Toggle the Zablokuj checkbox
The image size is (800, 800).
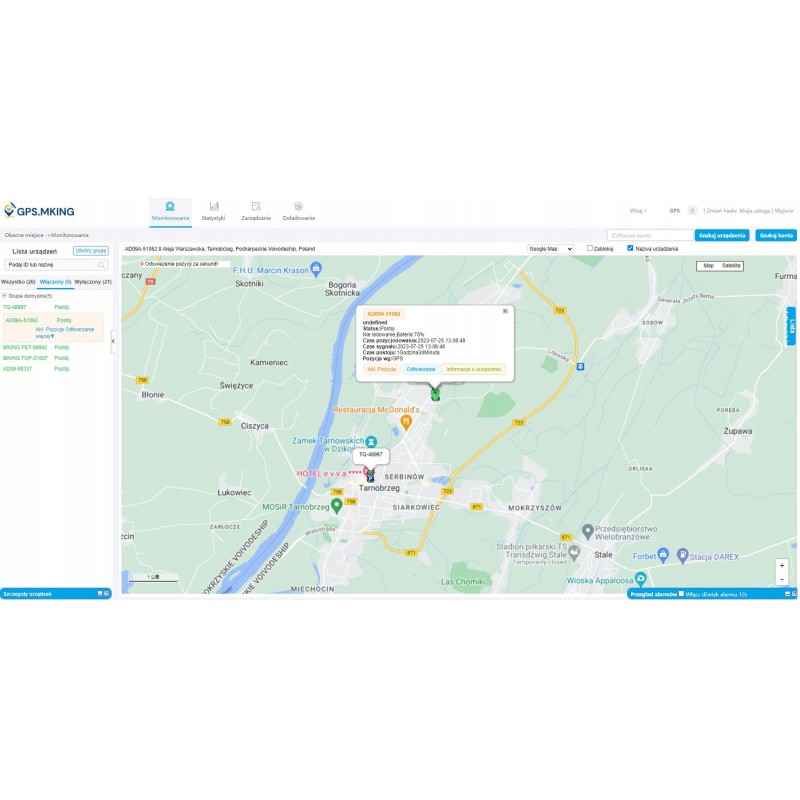[590, 248]
